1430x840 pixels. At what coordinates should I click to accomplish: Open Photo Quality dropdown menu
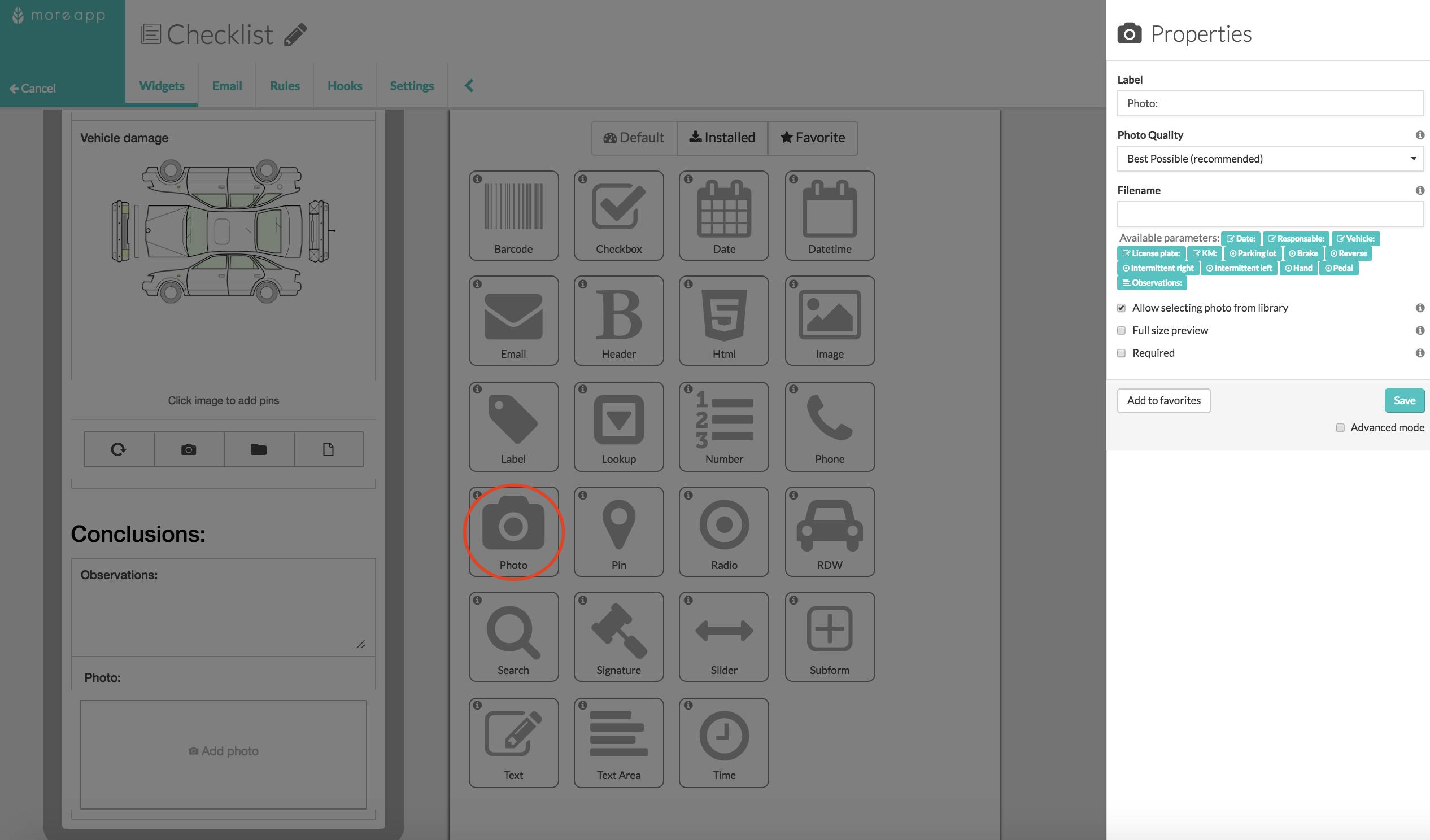click(x=1270, y=158)
